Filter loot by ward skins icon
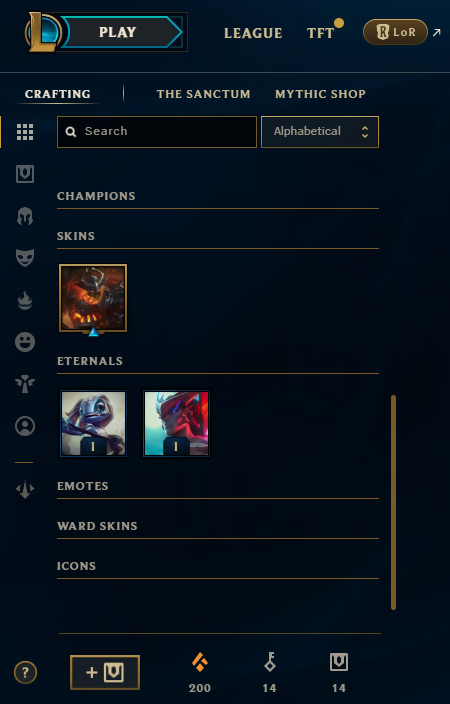Screen dimensions: 450x704 point(25,384)
